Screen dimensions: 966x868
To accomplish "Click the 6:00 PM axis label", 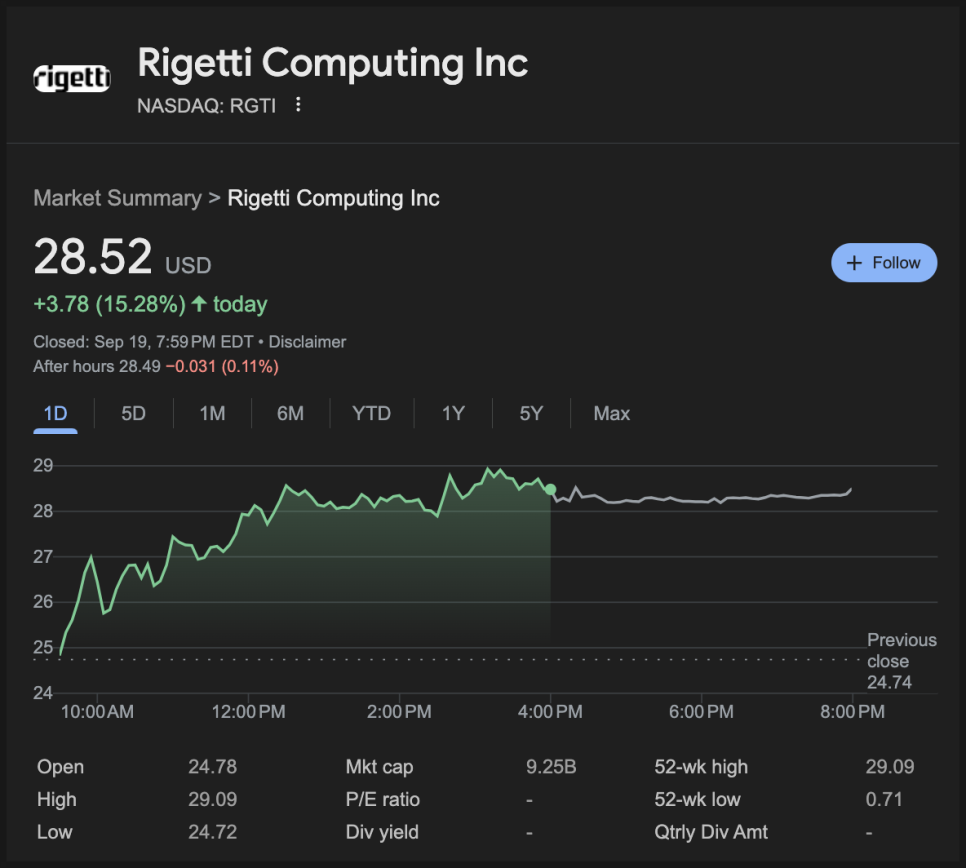I will [x=701, y=712].
